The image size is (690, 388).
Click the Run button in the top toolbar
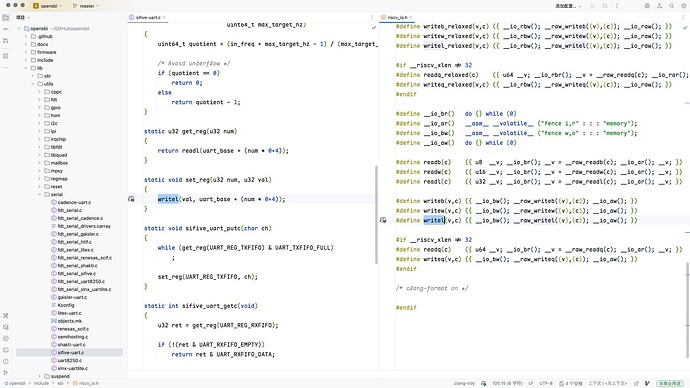coord(593,6)
